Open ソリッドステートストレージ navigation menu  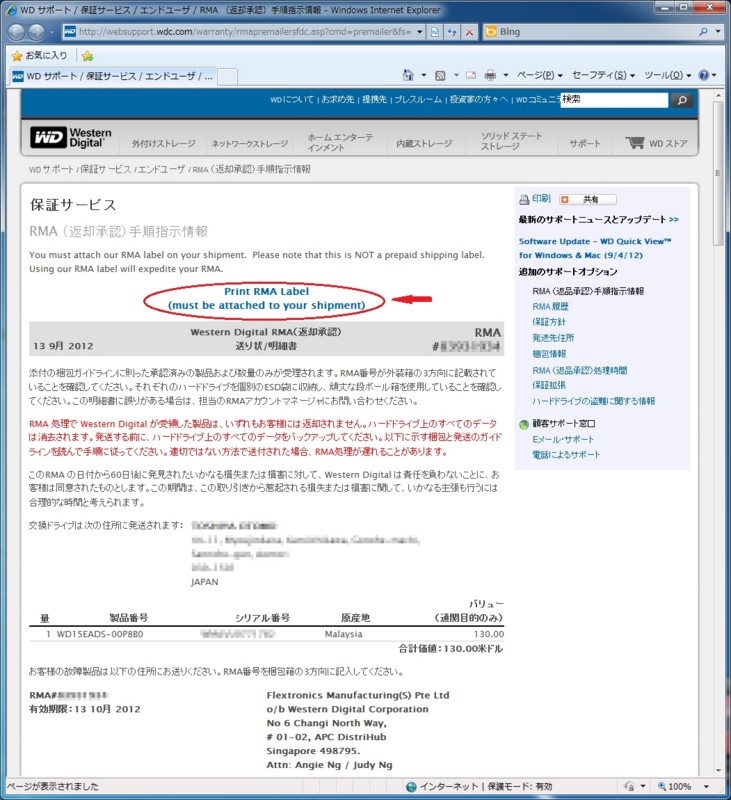point(511,141)
